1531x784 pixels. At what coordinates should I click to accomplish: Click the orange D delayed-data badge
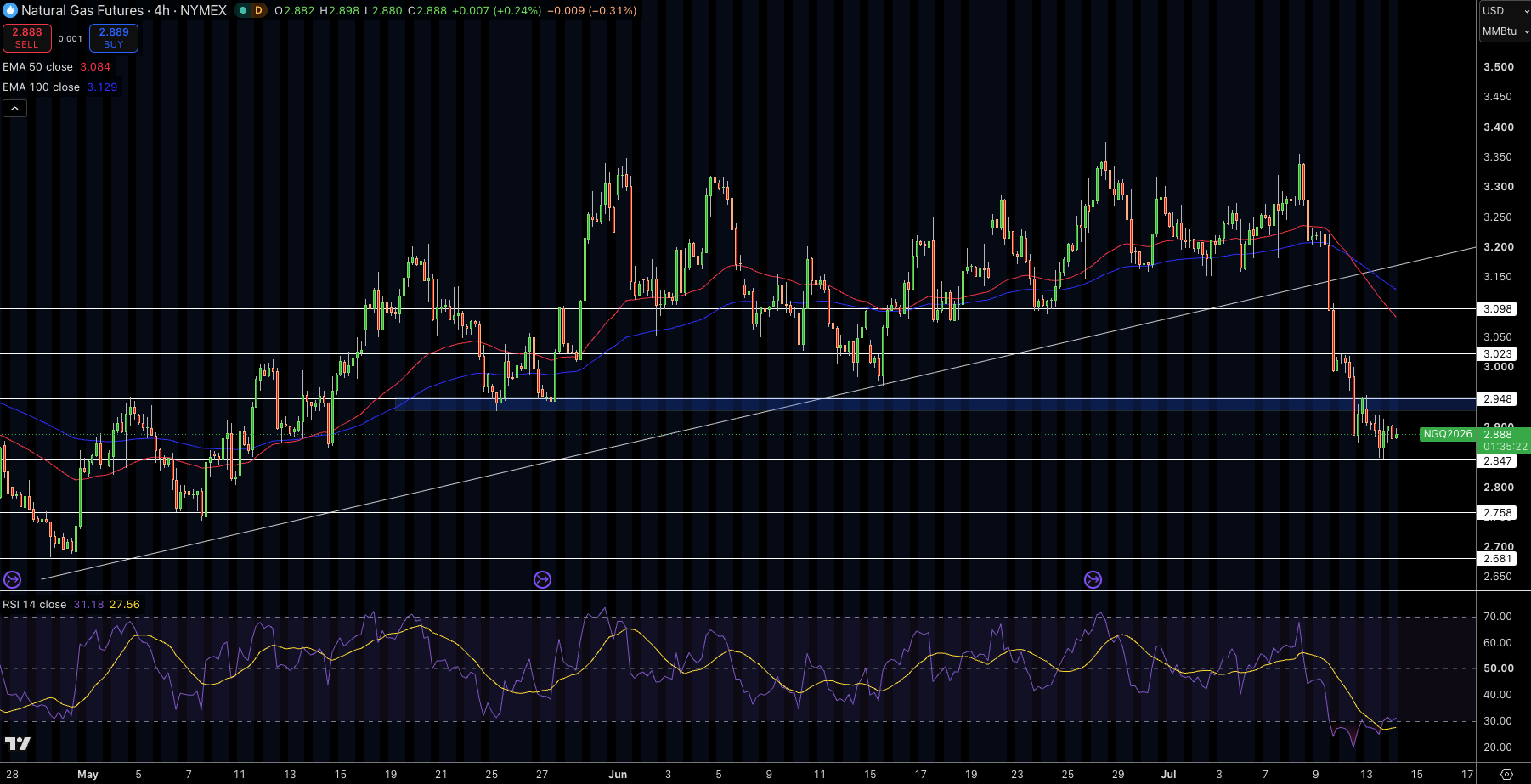(x=258, y=10)
